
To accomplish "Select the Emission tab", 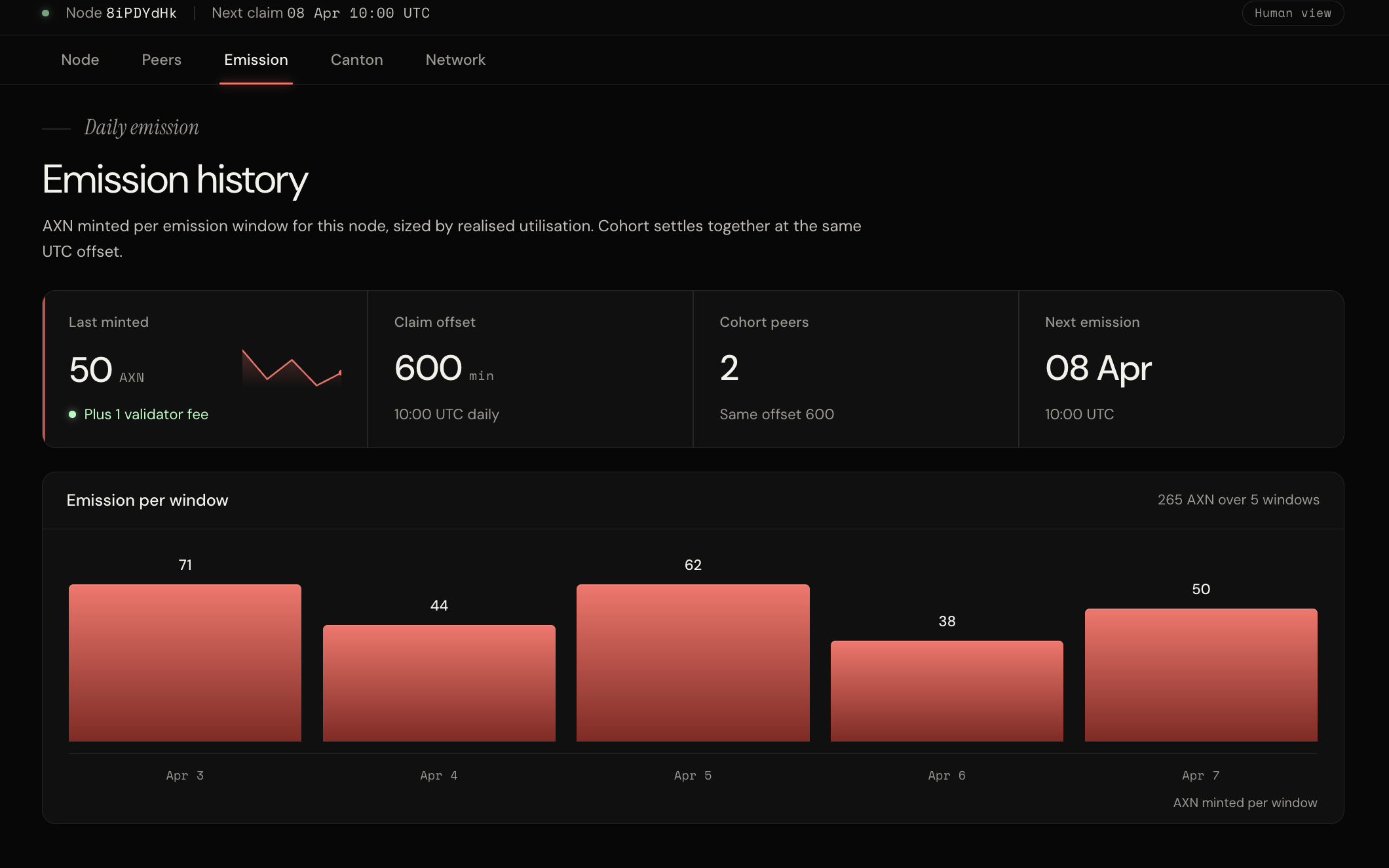I will (256, 60).
